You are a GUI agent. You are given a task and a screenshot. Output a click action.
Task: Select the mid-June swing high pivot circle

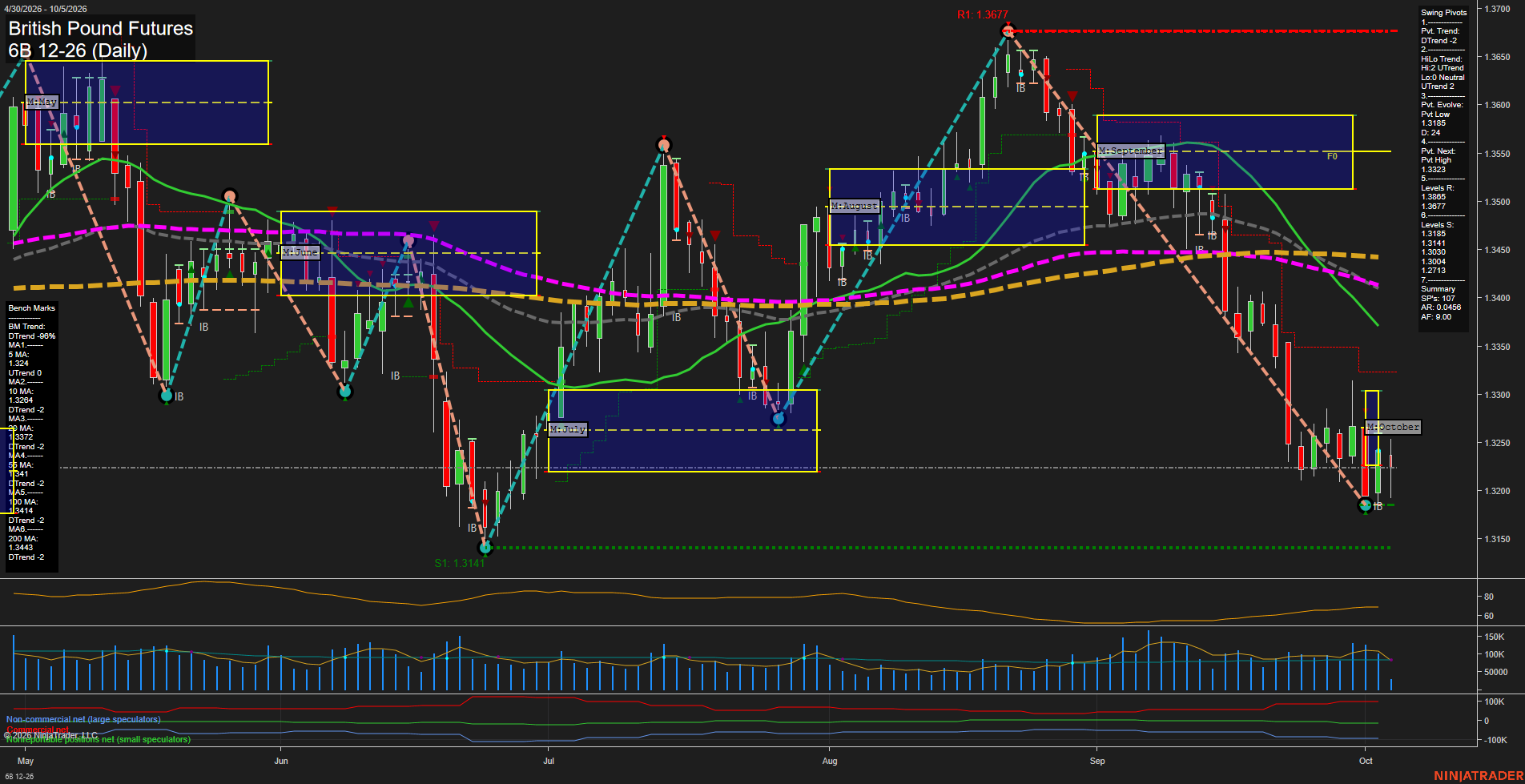(x=408, y=240)
